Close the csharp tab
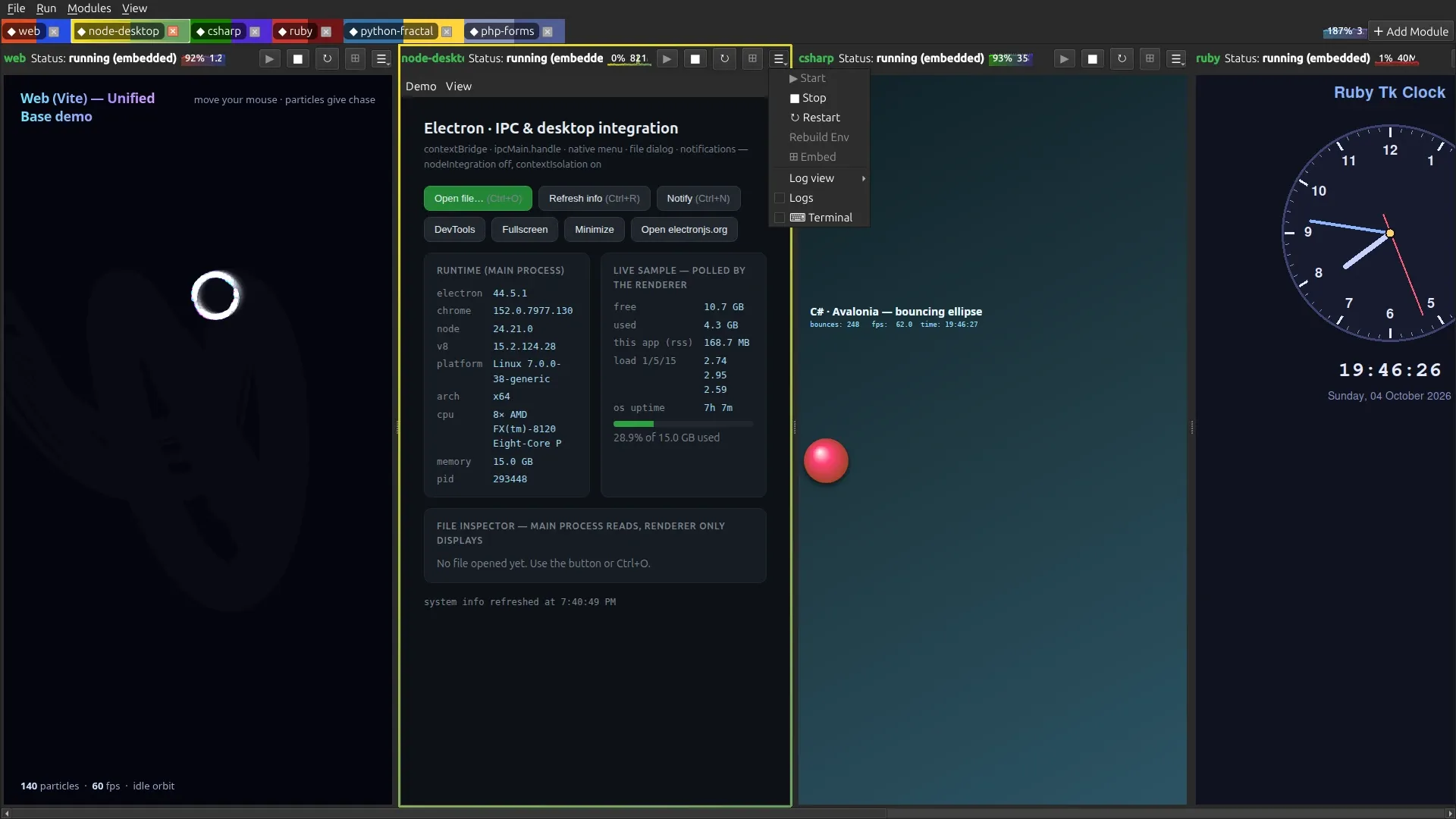The height and width of the screenshot is (819, 1456). pos(255,31)
